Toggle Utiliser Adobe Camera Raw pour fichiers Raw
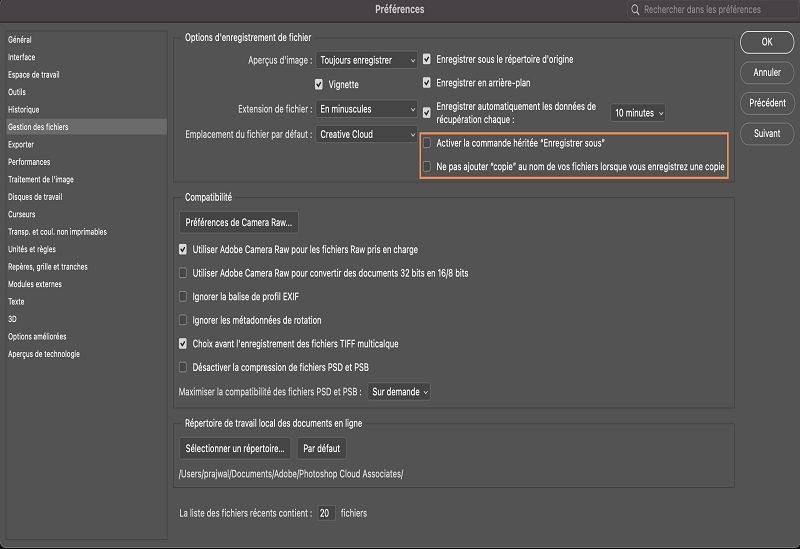The image size is (800, 549). point(183,249)
